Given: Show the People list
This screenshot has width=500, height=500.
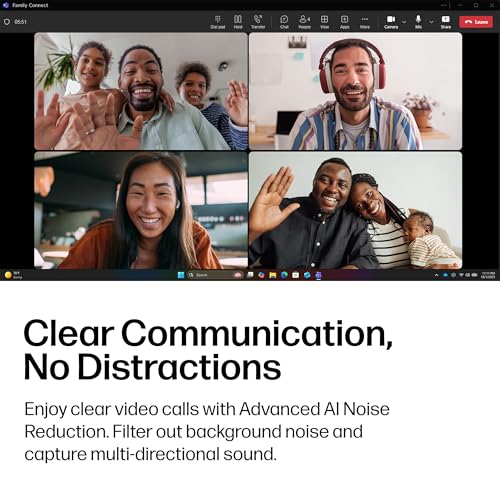Looking at the screenshot, I should pos(304,22).
